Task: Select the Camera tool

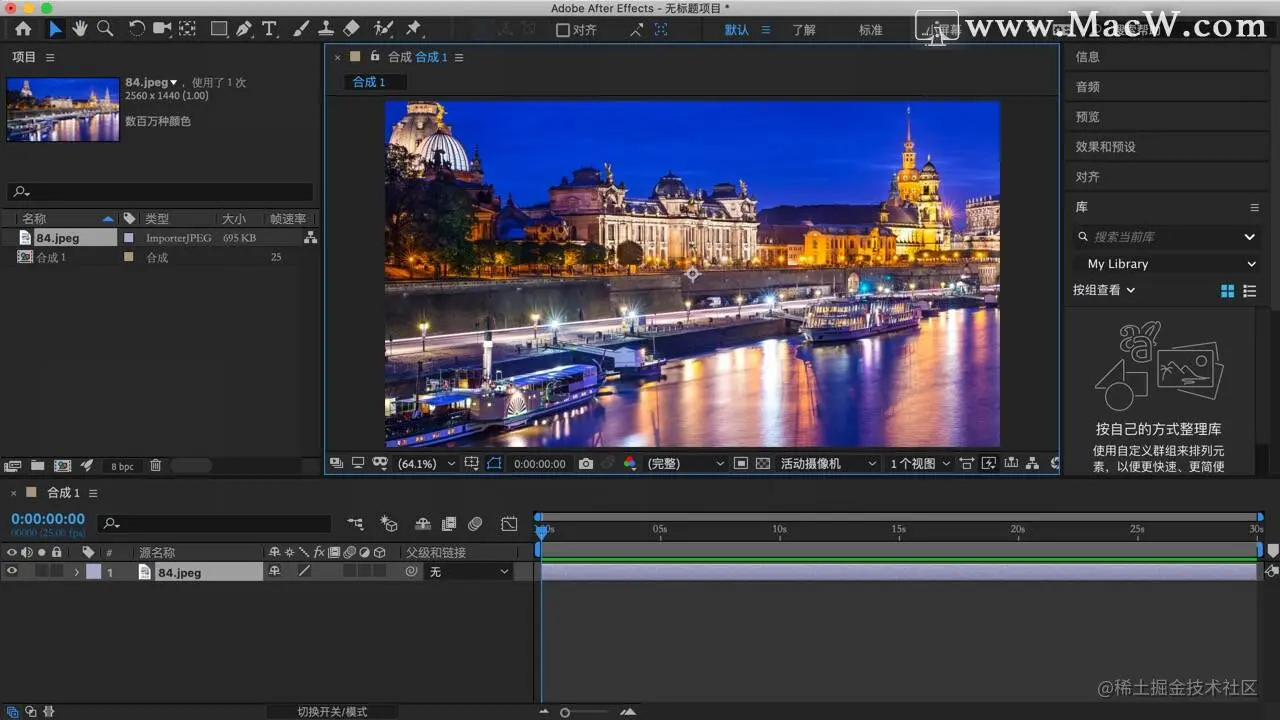Action: tap(162, 29)
